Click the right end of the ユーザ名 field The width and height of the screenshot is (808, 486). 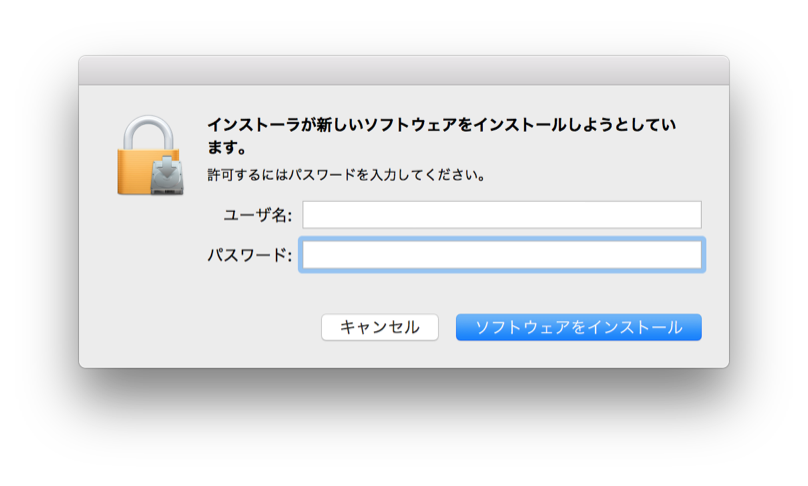click(691, 214)
